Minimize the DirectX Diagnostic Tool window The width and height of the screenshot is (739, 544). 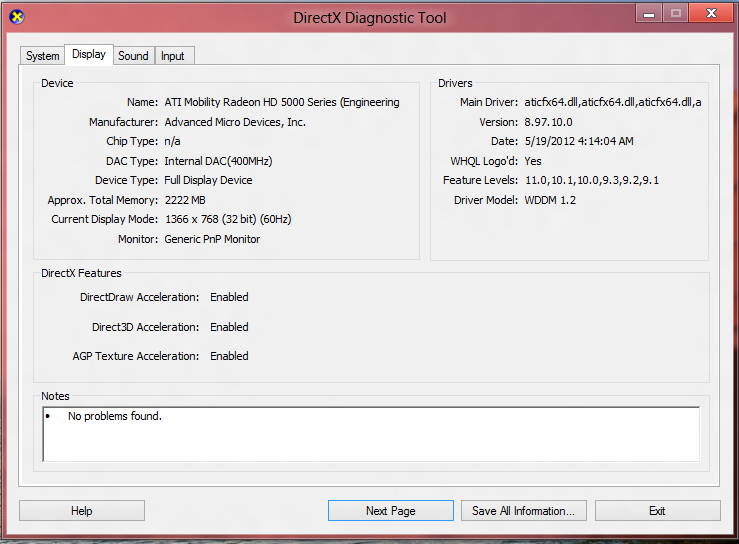pyautogui.click(x=649, y=13)
